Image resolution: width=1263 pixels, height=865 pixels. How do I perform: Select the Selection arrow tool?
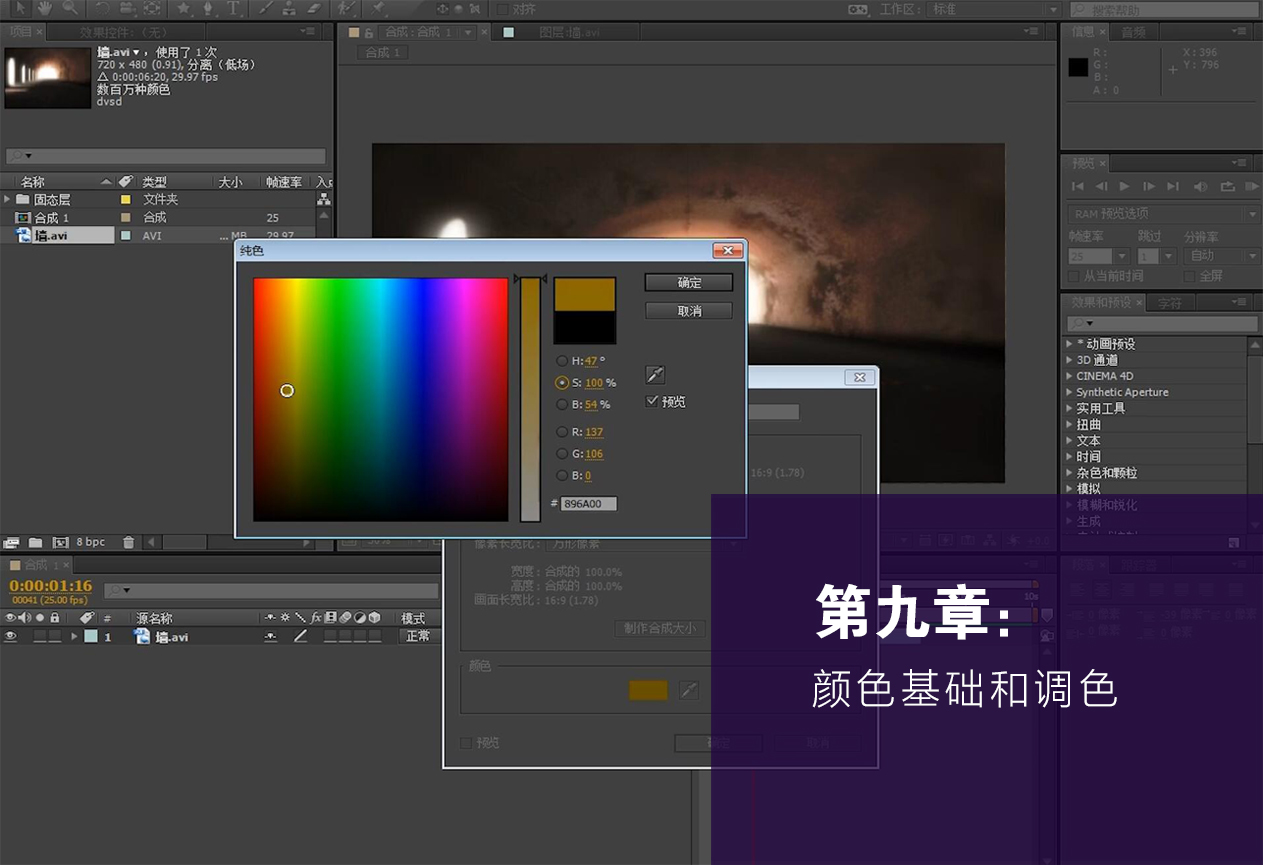(19, 8)
